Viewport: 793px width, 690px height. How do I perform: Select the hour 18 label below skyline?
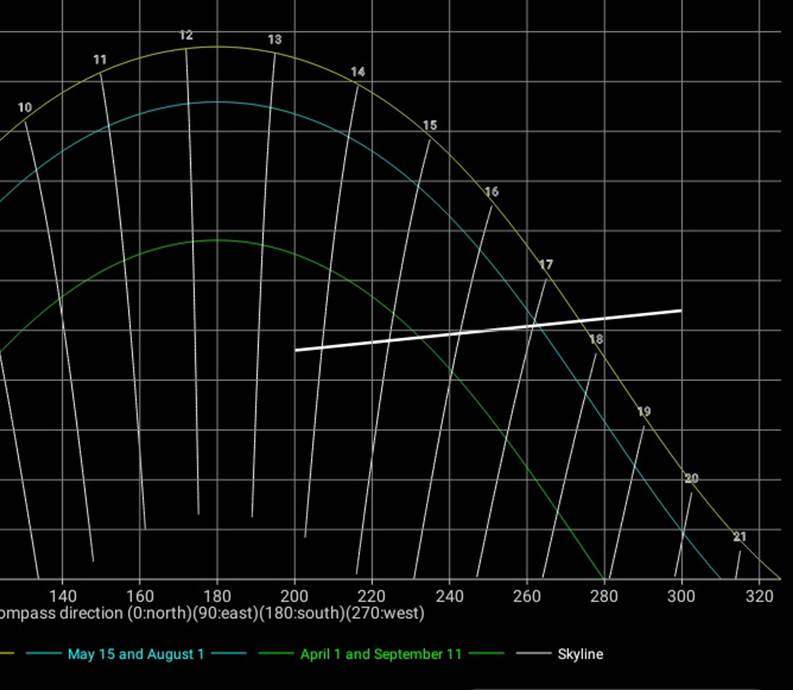pos(596,340)
